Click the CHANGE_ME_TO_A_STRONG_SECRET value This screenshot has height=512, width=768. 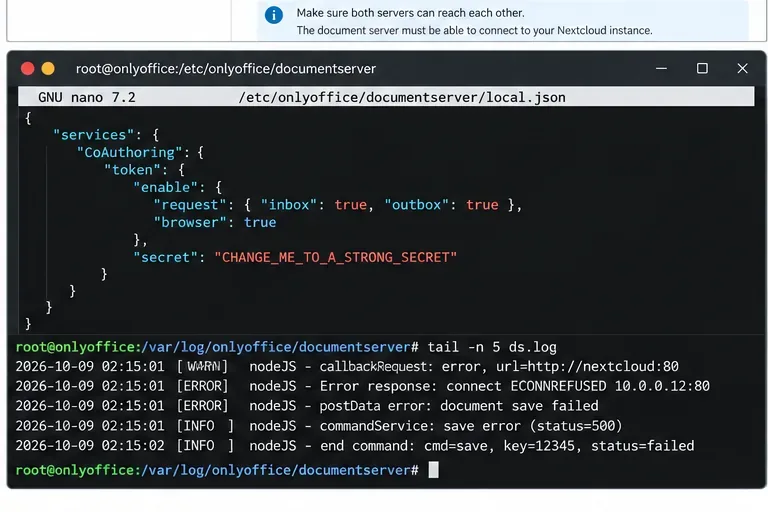coord(336,257)
